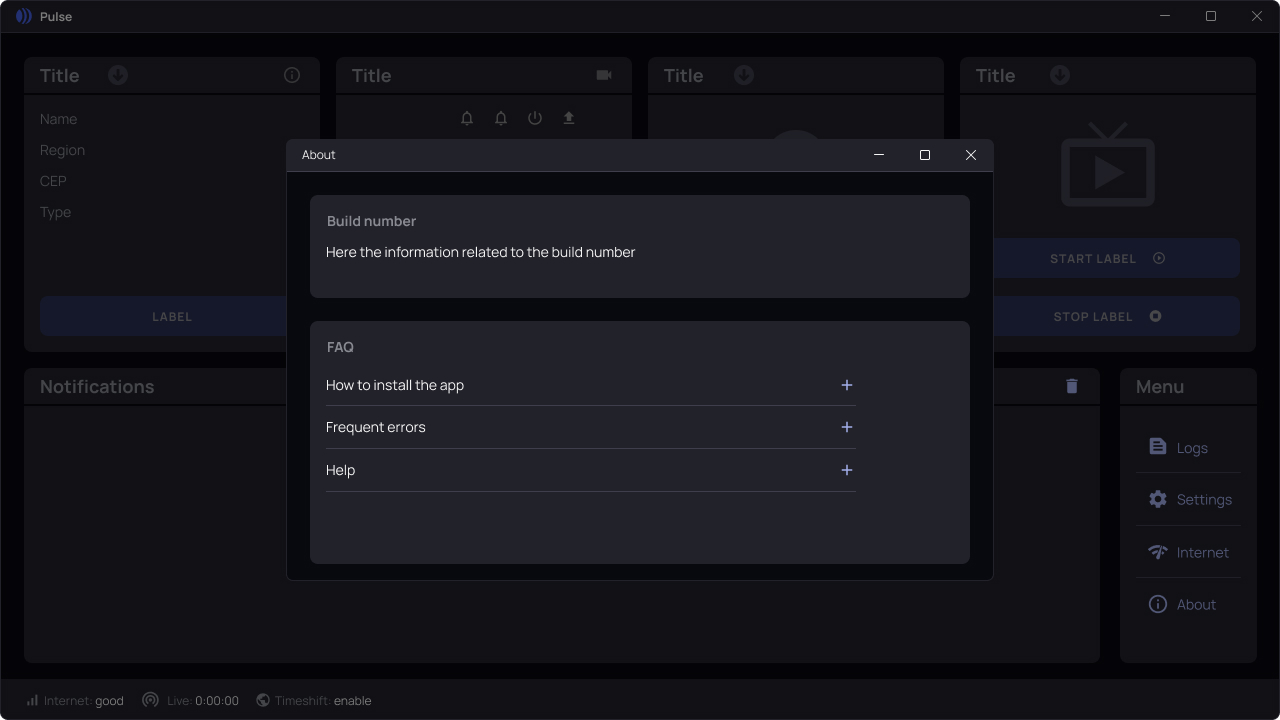Click the "Build number" heading
This screenshot has width=1280, height=720.
click(371, 221)
